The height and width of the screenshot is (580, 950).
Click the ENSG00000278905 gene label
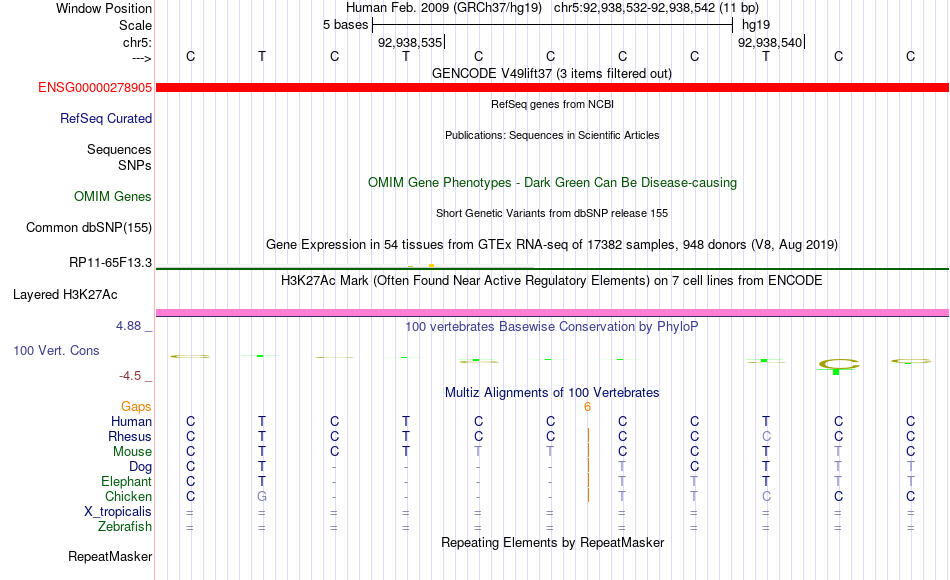point(95,87)
